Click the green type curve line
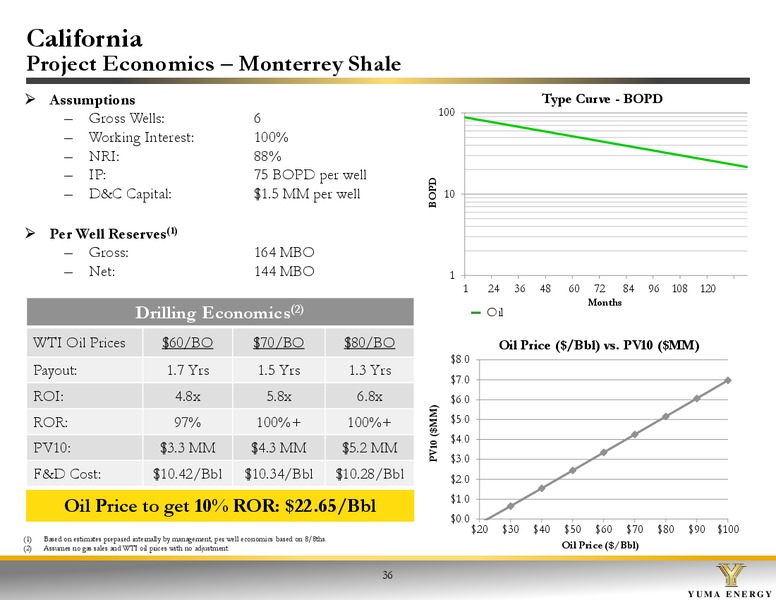This screenshot has height=600, width=776. coord(605,142)
